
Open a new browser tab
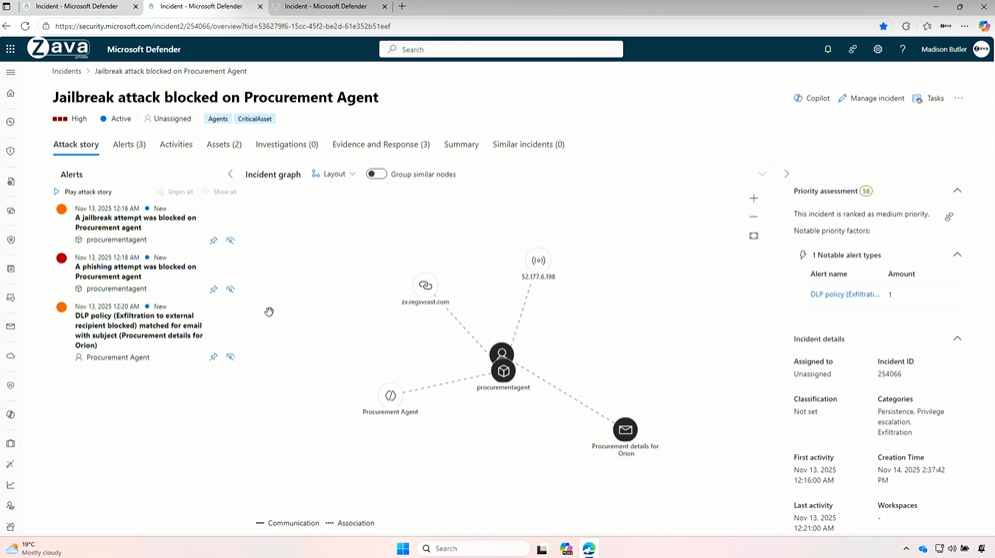pyautogui.click(x=402, y=6)
